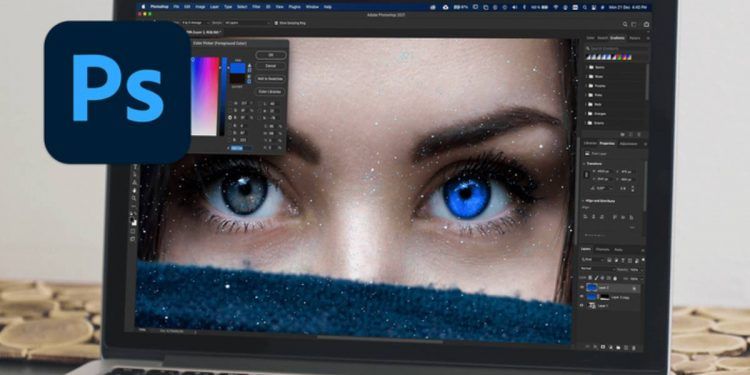
Task: Click the vertical hue slider
Action: 223,96
